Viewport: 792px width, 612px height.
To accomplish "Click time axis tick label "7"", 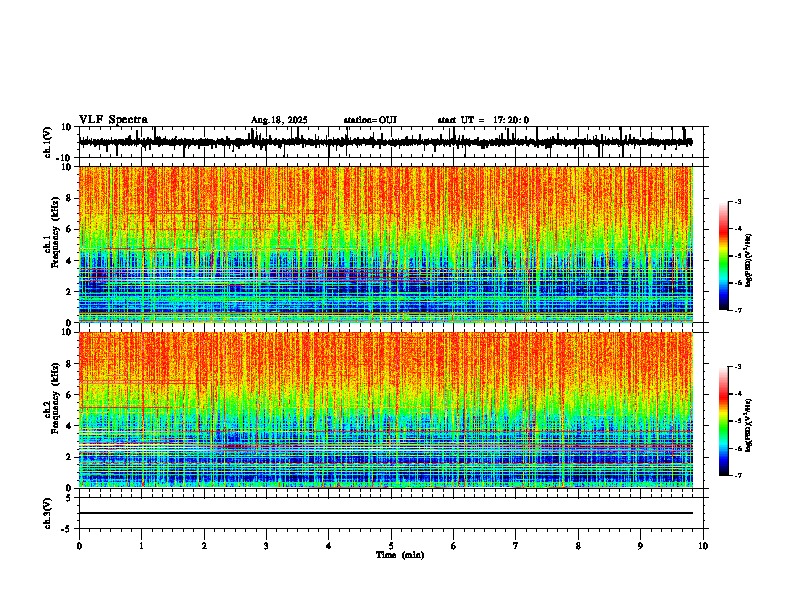I will (516, 546).
